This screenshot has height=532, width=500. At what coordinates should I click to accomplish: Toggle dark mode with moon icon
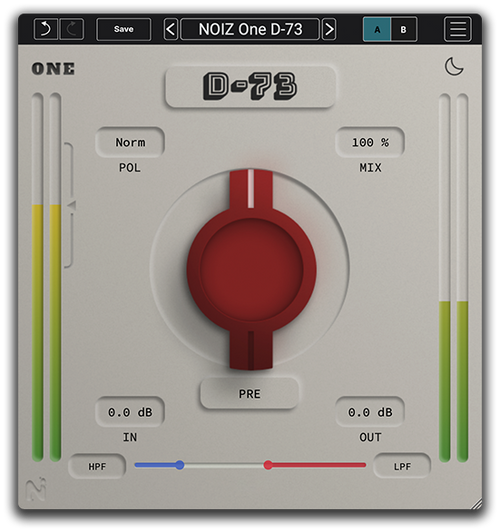[x=454, y=66]
